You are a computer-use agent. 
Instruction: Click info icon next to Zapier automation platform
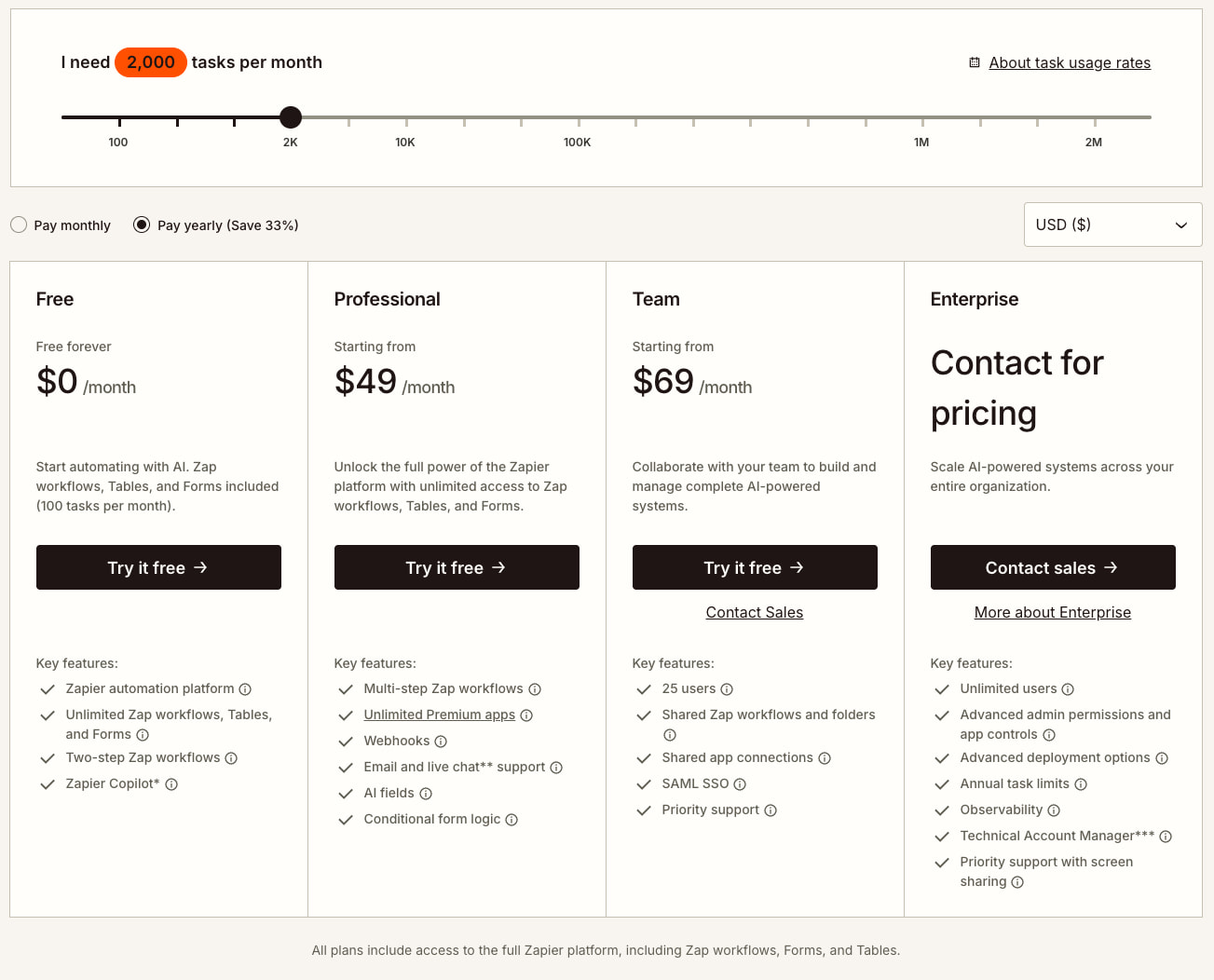pos(245,689)
